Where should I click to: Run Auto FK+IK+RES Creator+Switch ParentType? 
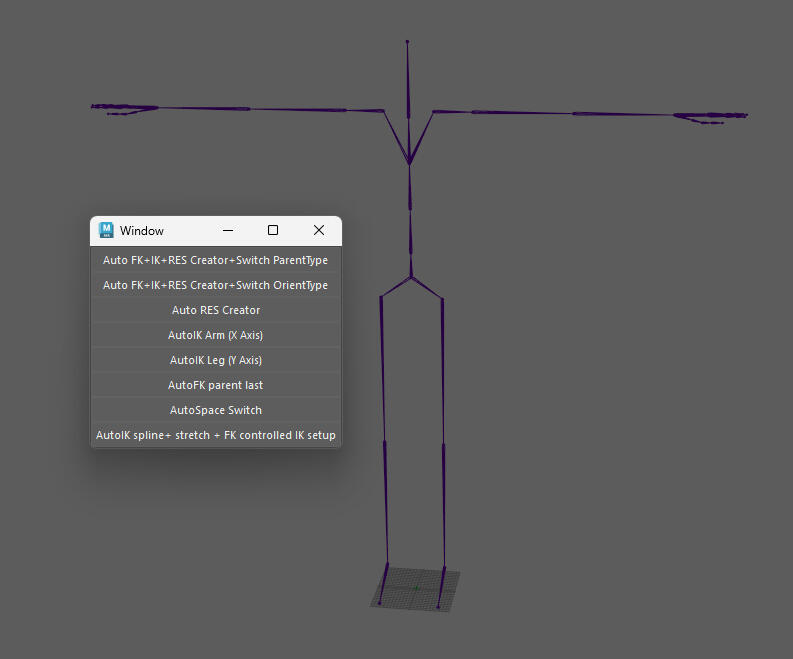(215, 260)
